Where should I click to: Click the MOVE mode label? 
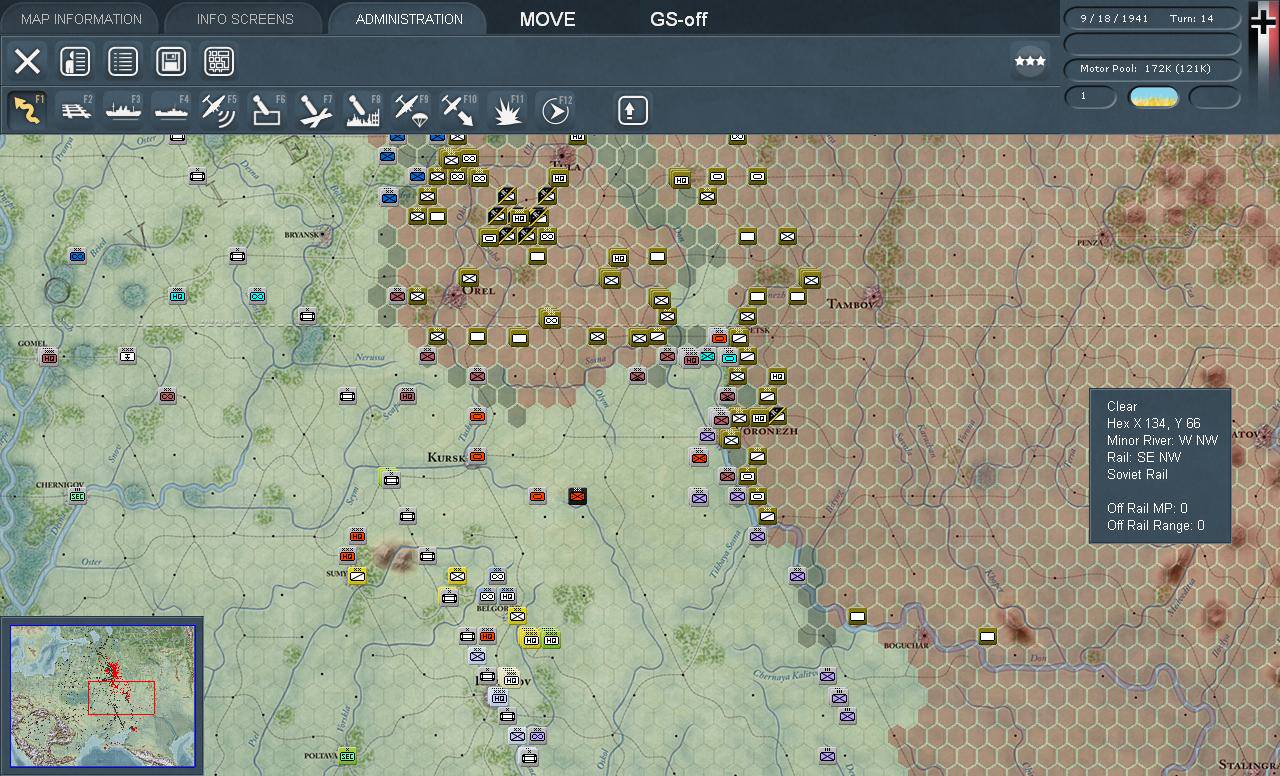pos(548,19)
